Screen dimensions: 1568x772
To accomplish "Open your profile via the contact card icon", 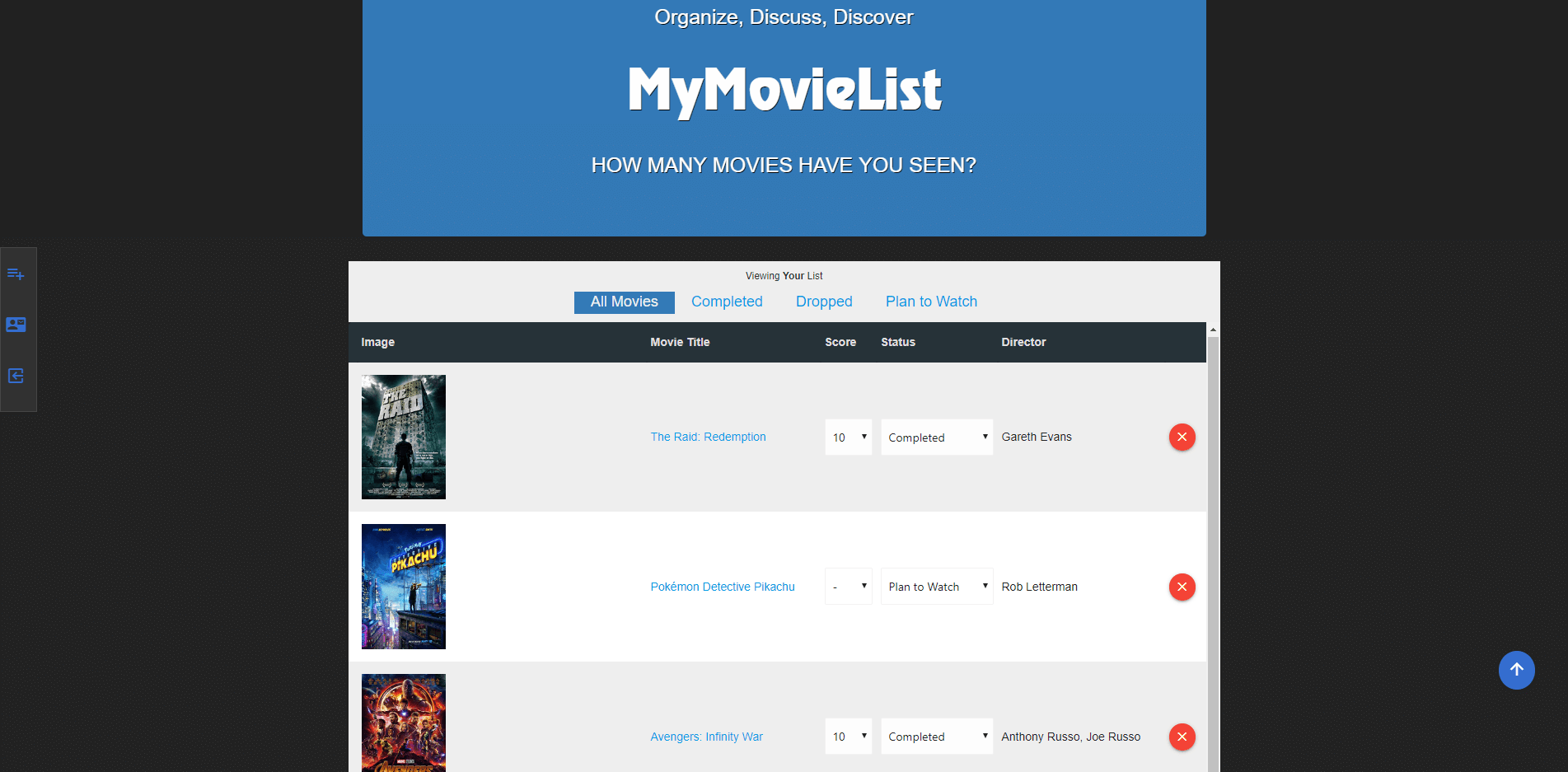I will [x=16, y=325].
